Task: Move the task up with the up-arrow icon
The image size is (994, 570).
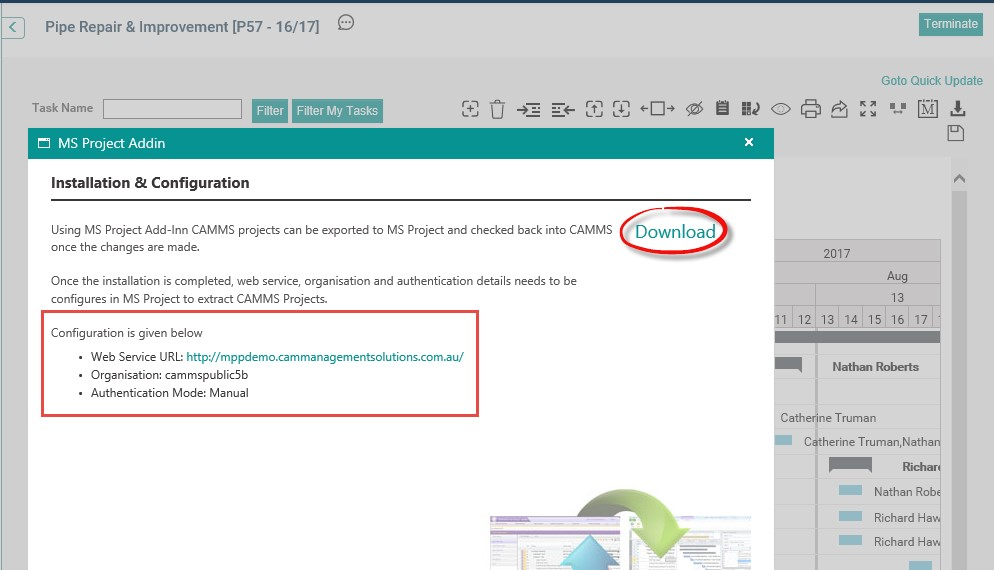Action: [x=594, y=109]
